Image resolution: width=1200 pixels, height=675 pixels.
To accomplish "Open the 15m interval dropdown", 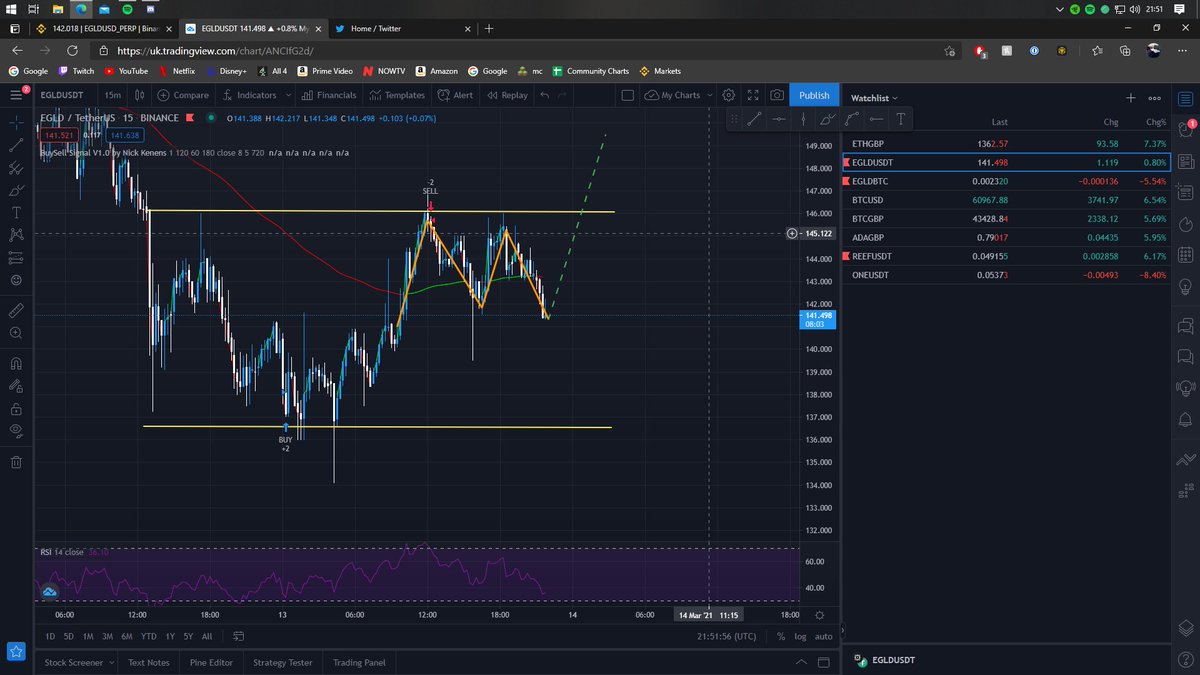I will click(x=112, y=95).
